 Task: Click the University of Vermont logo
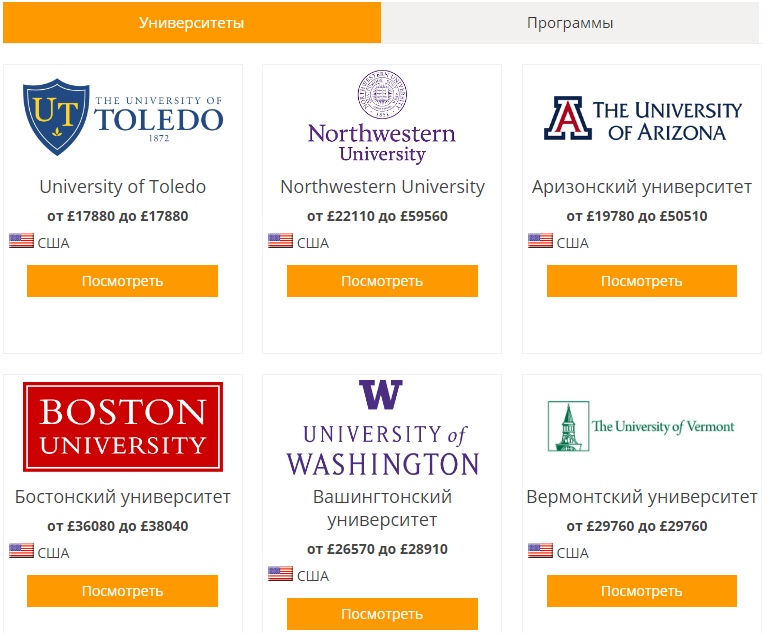[641, 426]
